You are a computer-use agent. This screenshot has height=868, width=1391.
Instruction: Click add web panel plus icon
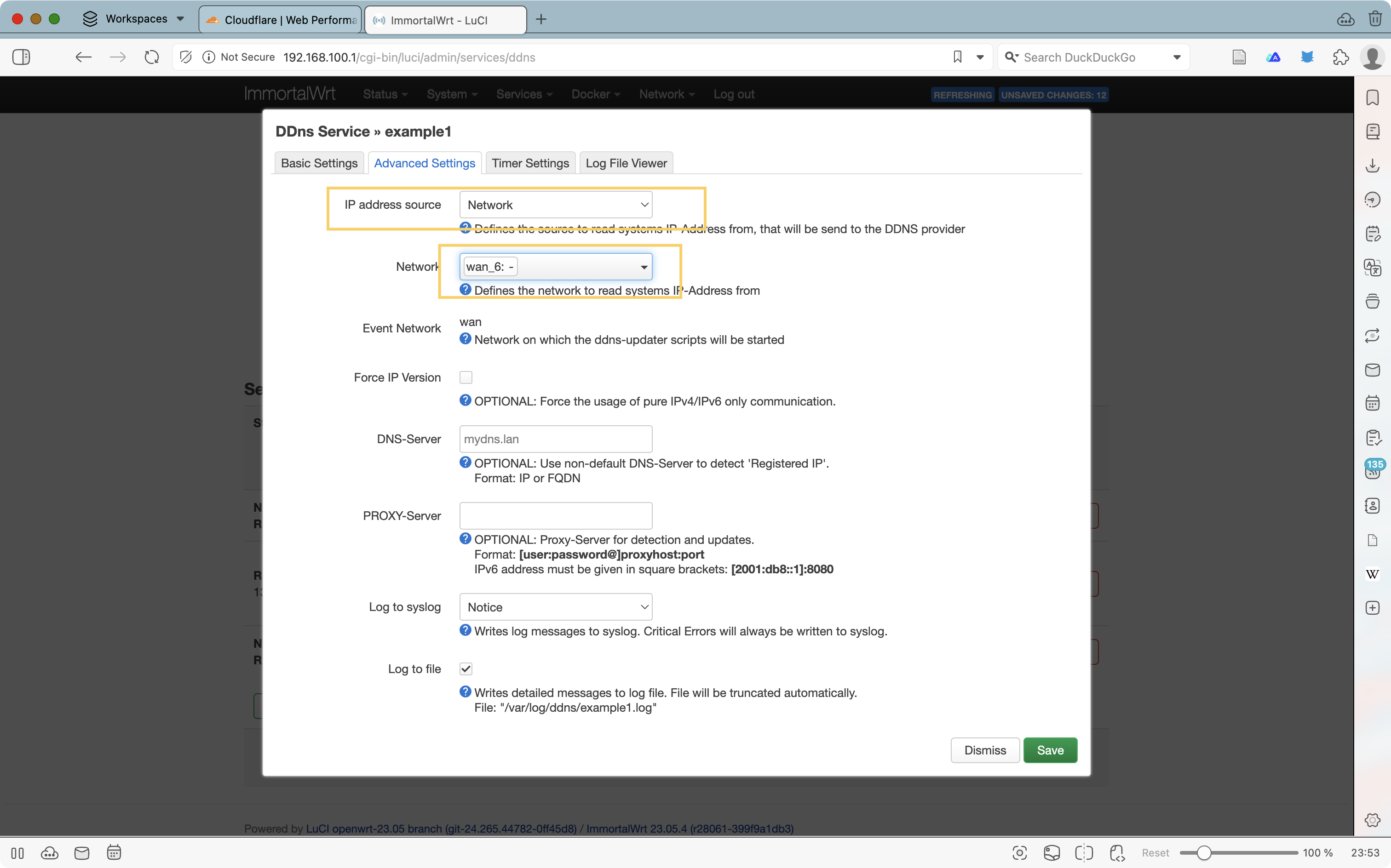1372,608
